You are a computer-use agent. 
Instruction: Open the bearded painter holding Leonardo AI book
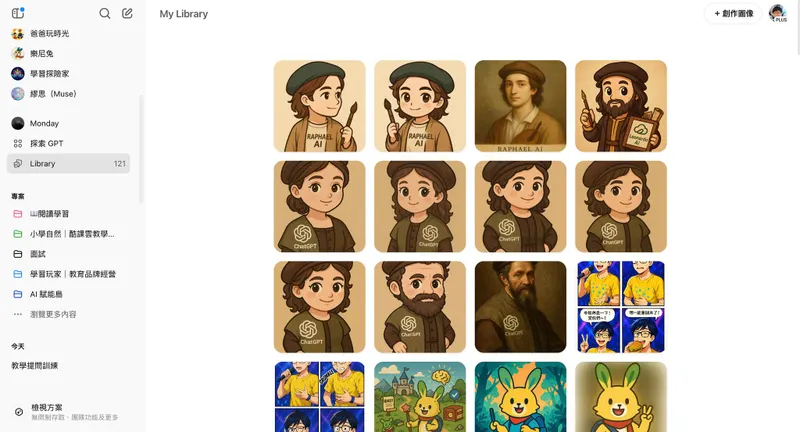(x=621, y=106)
